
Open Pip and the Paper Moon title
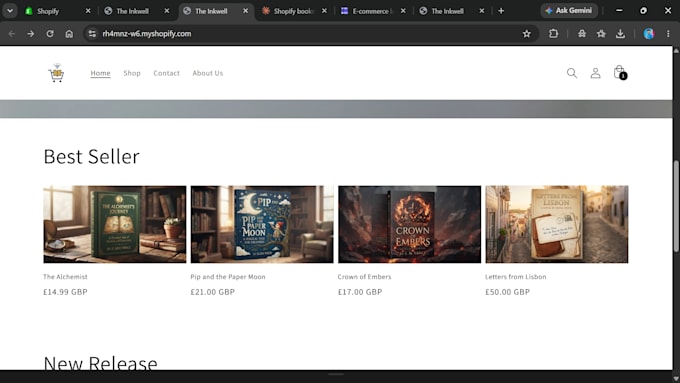coord(228,277)
